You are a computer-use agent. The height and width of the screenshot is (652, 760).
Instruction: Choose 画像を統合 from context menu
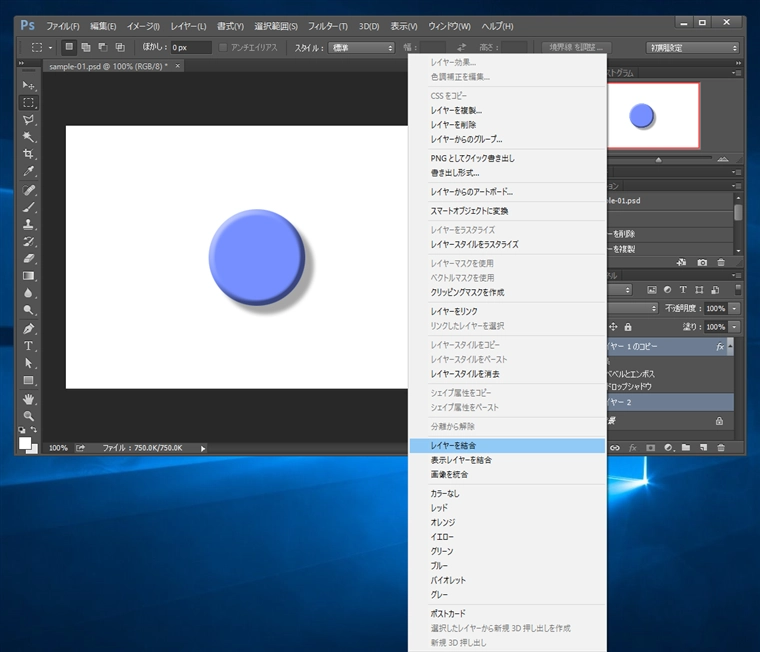tap(507, 475)
